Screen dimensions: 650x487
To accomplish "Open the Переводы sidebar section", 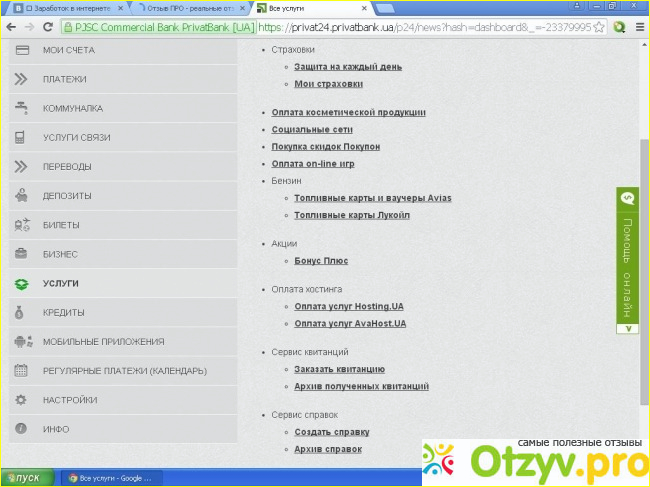I will (x=67, y=167).
